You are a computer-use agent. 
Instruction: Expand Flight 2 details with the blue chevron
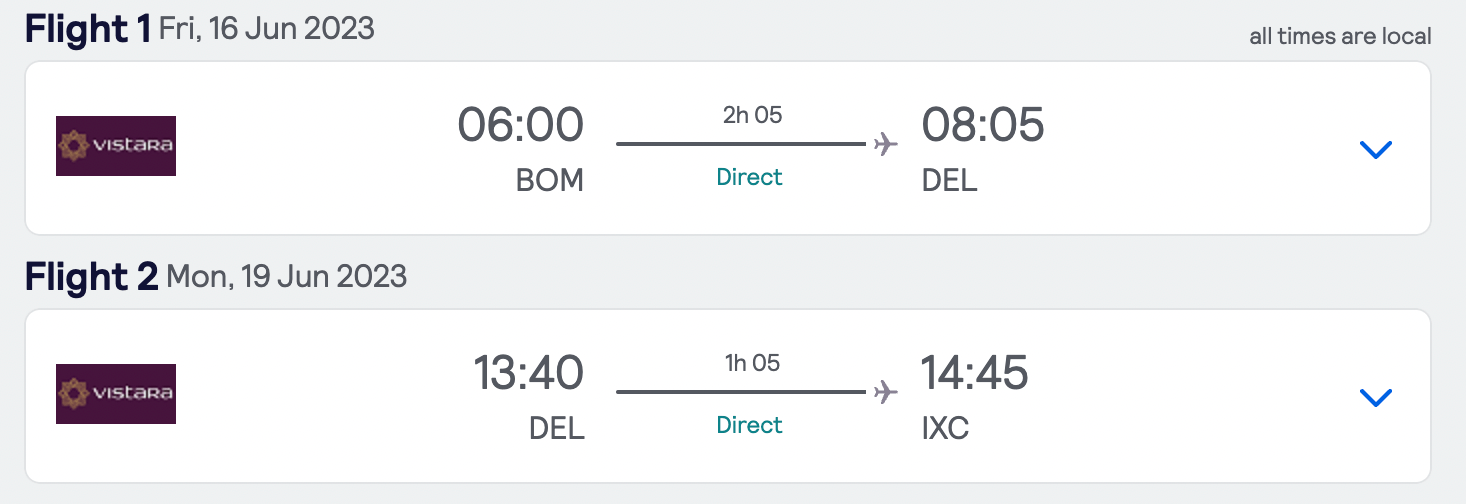point(1376,398)
